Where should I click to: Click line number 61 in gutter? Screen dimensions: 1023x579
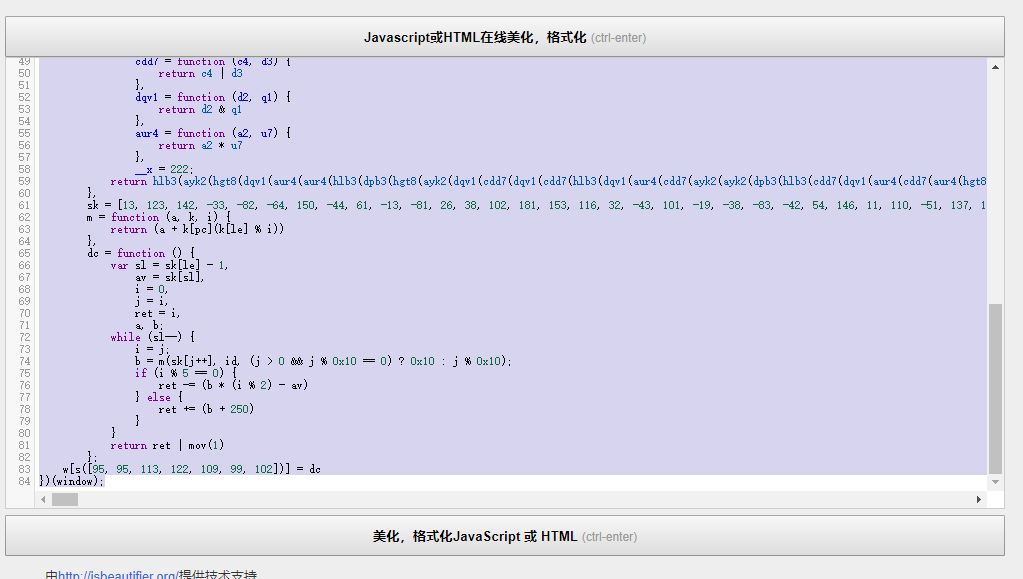click(x=24, y=205)
